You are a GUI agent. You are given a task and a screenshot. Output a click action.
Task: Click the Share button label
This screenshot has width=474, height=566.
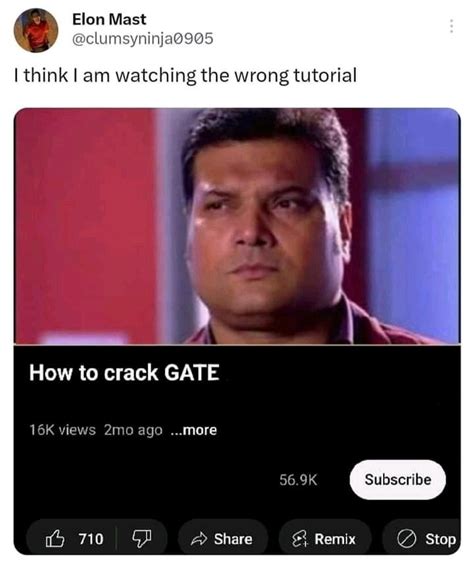point(233,539)
